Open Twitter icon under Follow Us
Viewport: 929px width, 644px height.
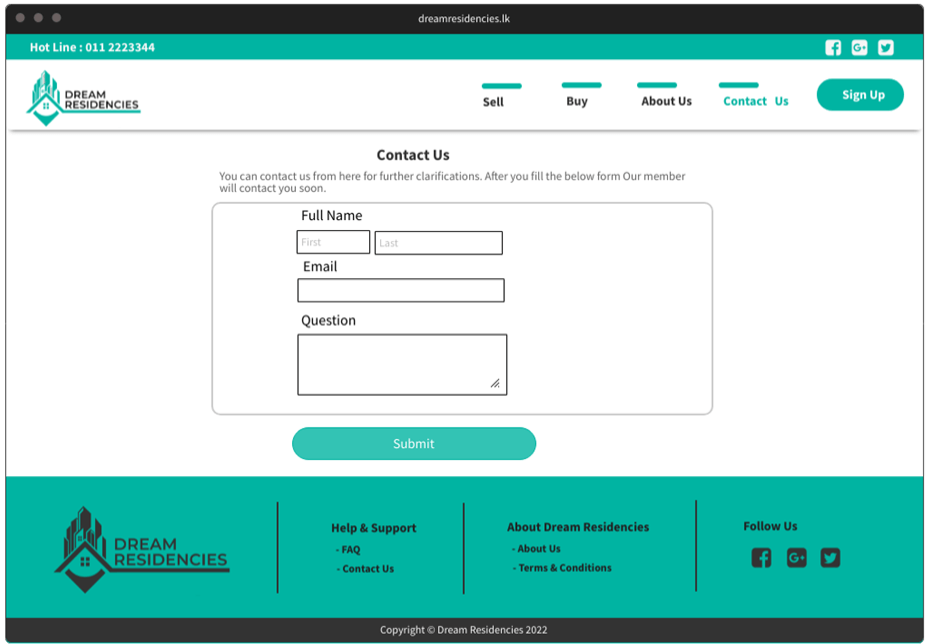click(x=830, y=558)
